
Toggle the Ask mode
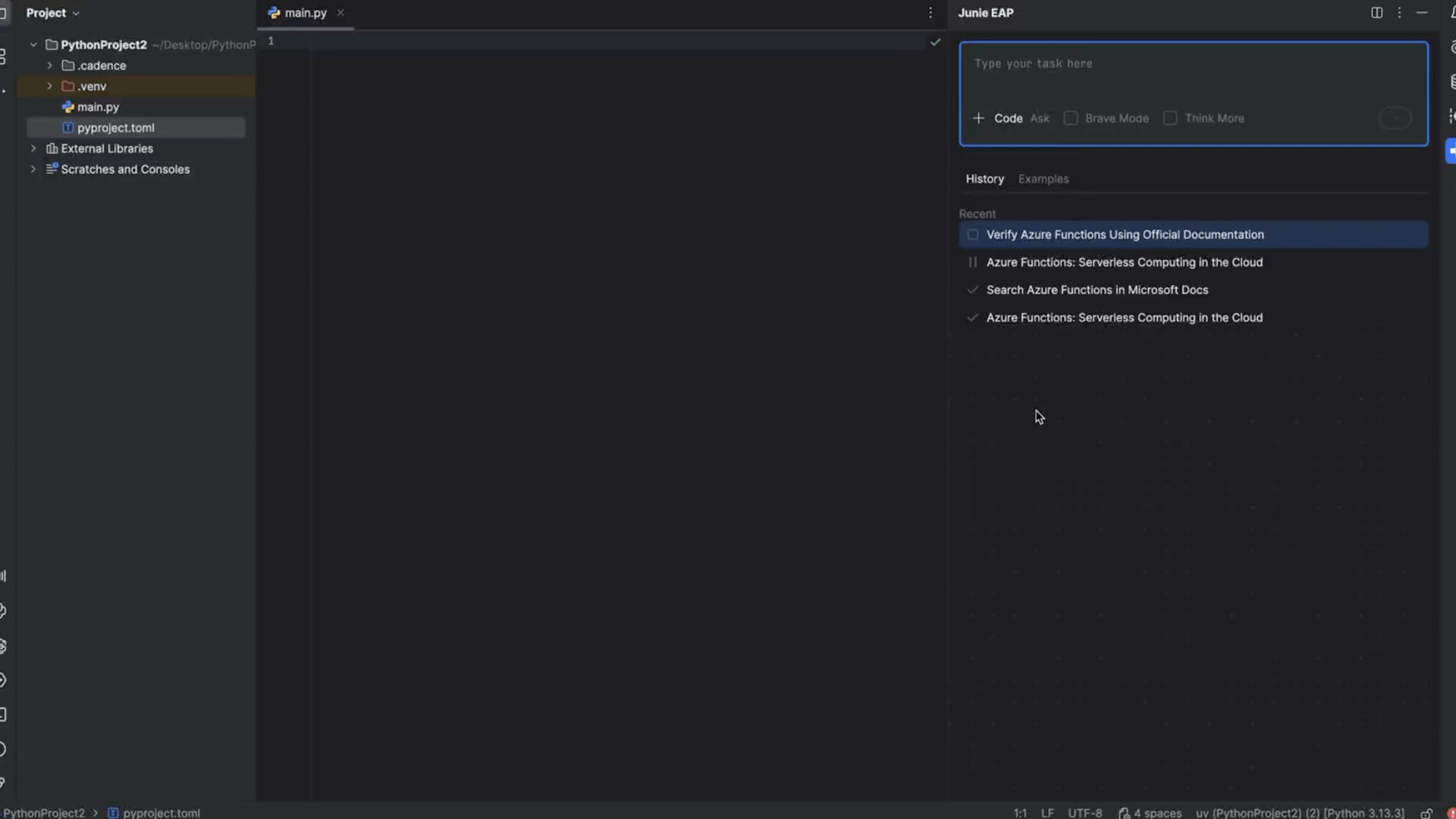(x=1040, y=118)
